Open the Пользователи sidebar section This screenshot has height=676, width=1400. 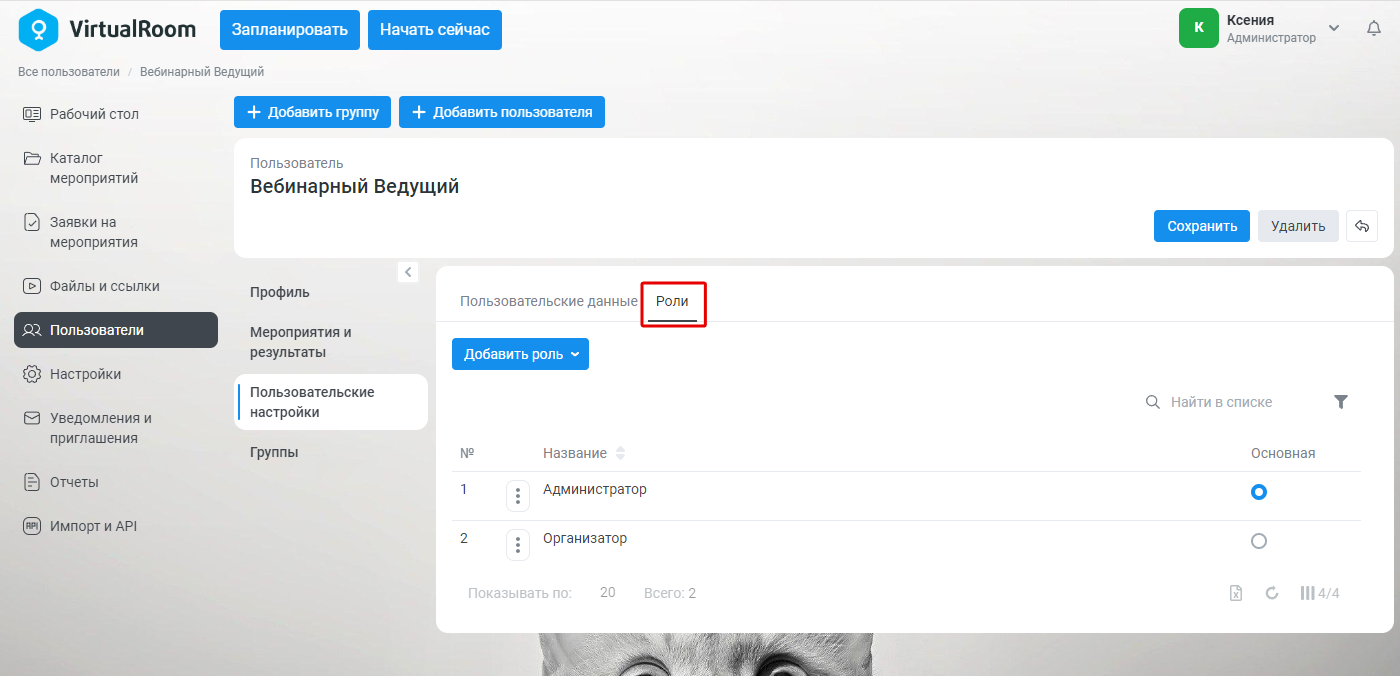coord(116,330)
